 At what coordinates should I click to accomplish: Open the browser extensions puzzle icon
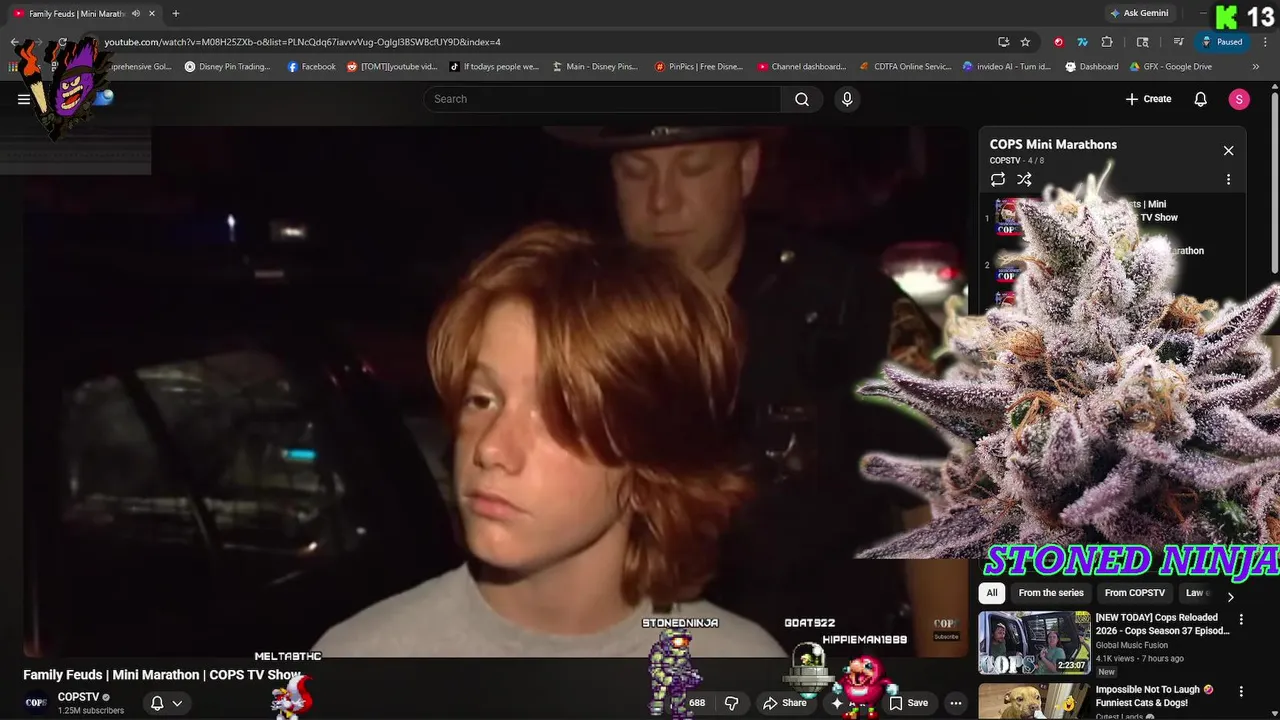[x=1107, y=42]
